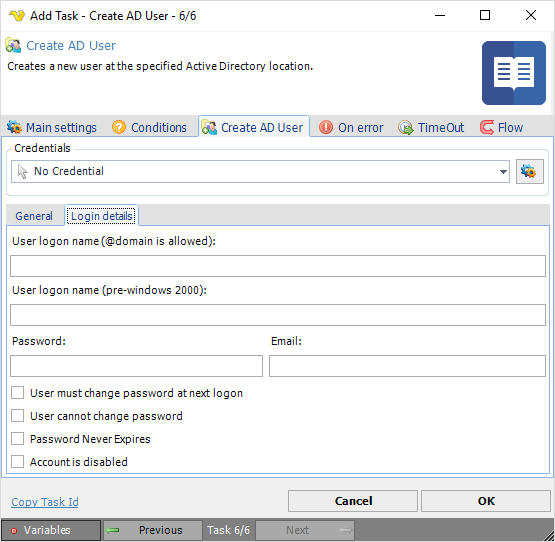Click the Main settings gear icon

click(x=14, y=127)
